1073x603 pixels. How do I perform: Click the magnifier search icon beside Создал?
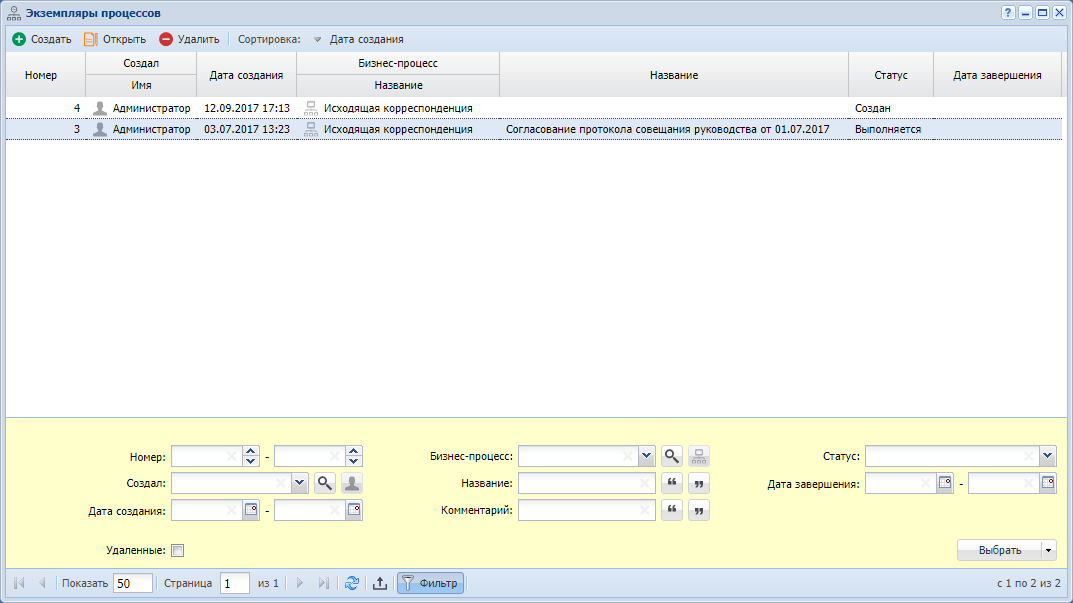coord(324,483)
